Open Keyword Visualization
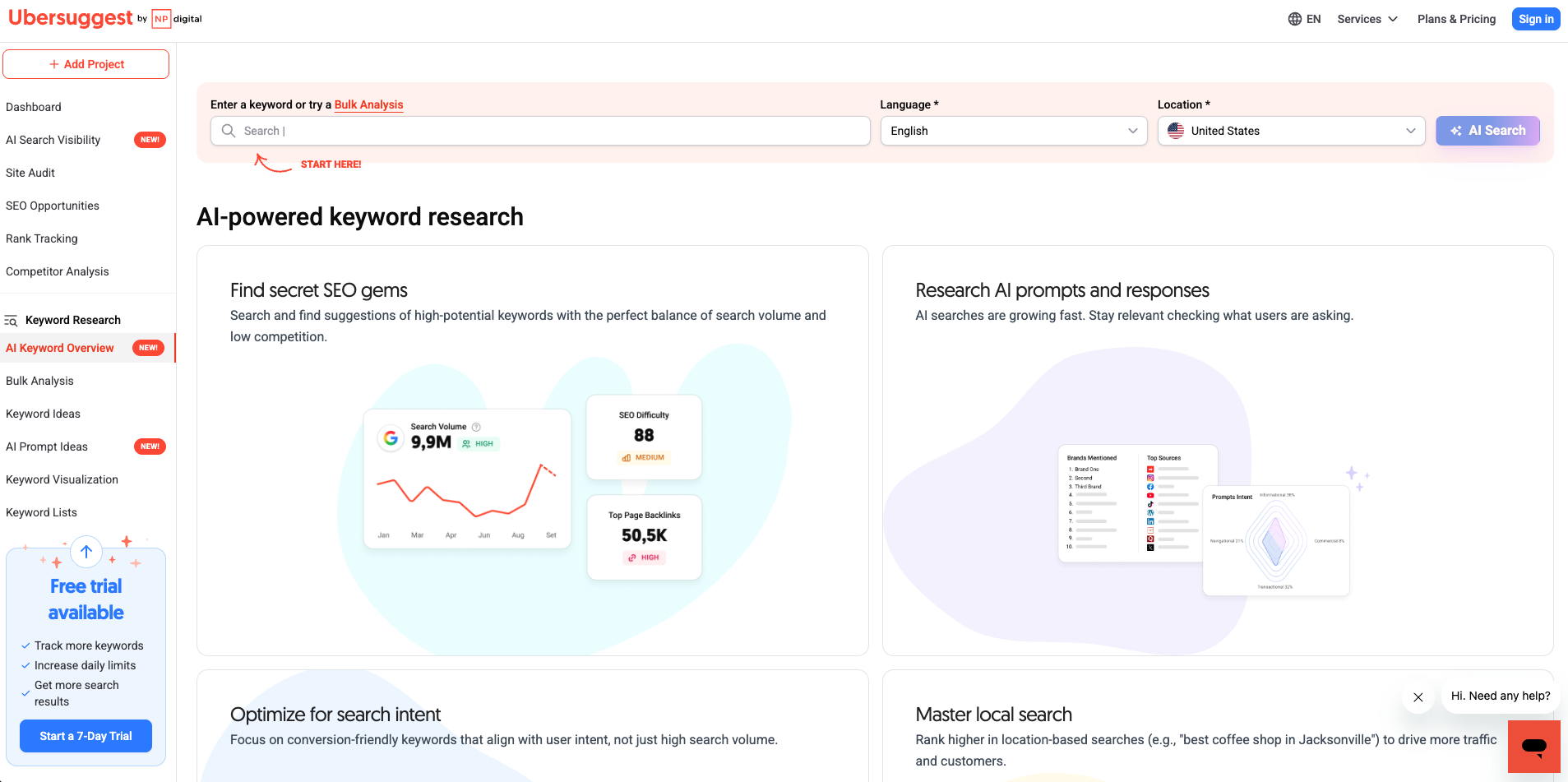Screen dimensions: 1568x782 [62, 479]
